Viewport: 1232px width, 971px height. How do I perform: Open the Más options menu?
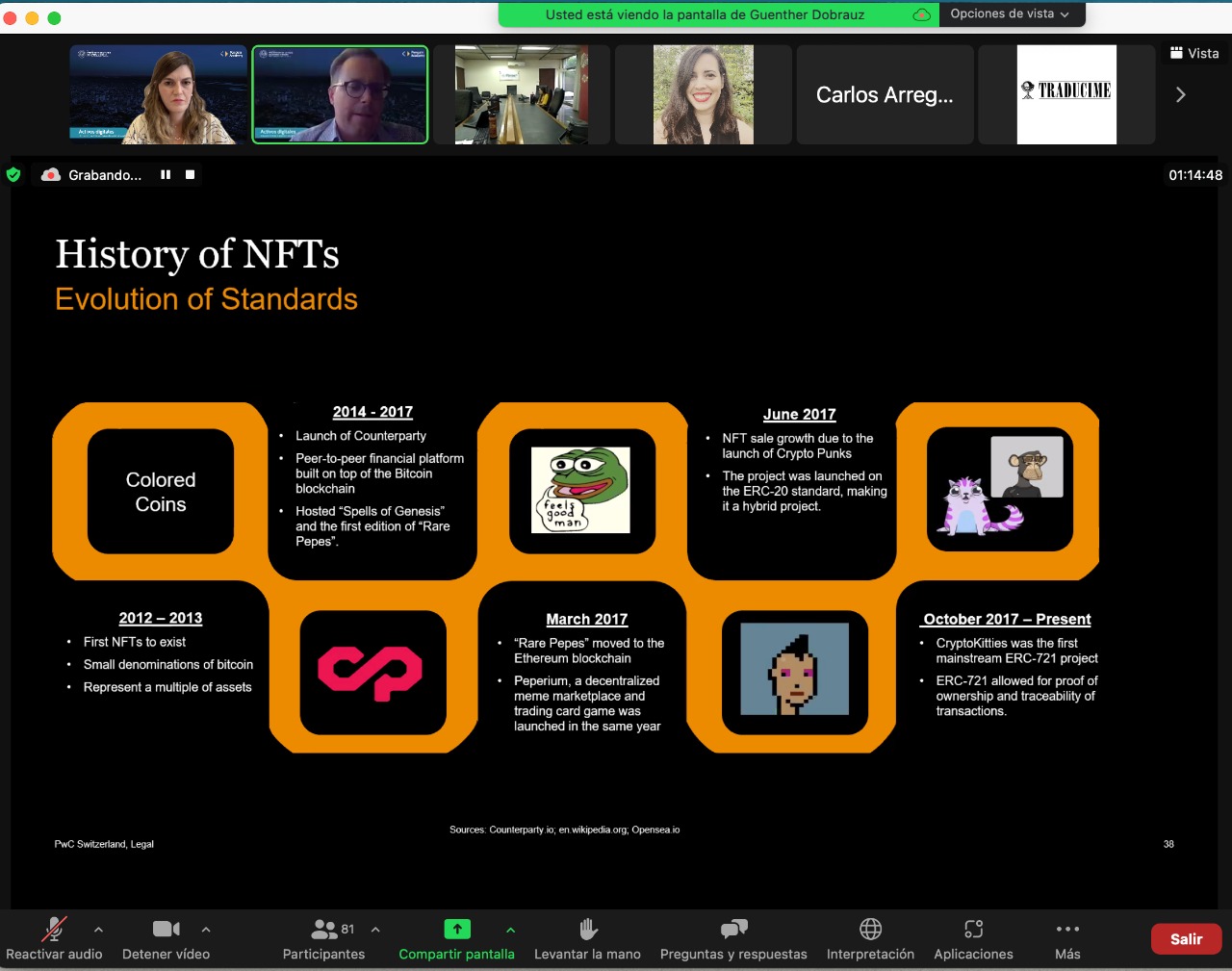(x=1067, y=938)
